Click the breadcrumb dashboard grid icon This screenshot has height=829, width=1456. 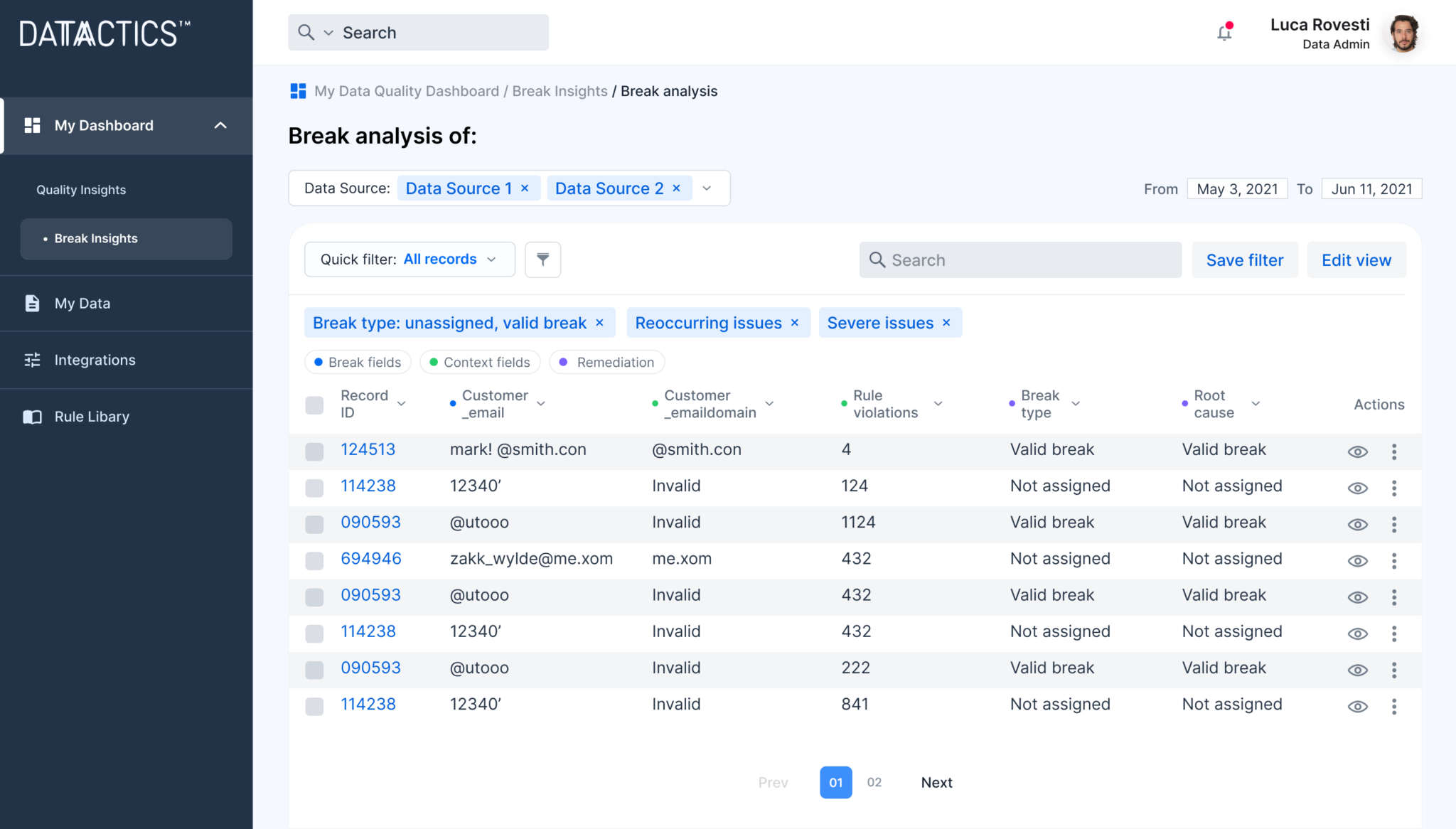298,91
